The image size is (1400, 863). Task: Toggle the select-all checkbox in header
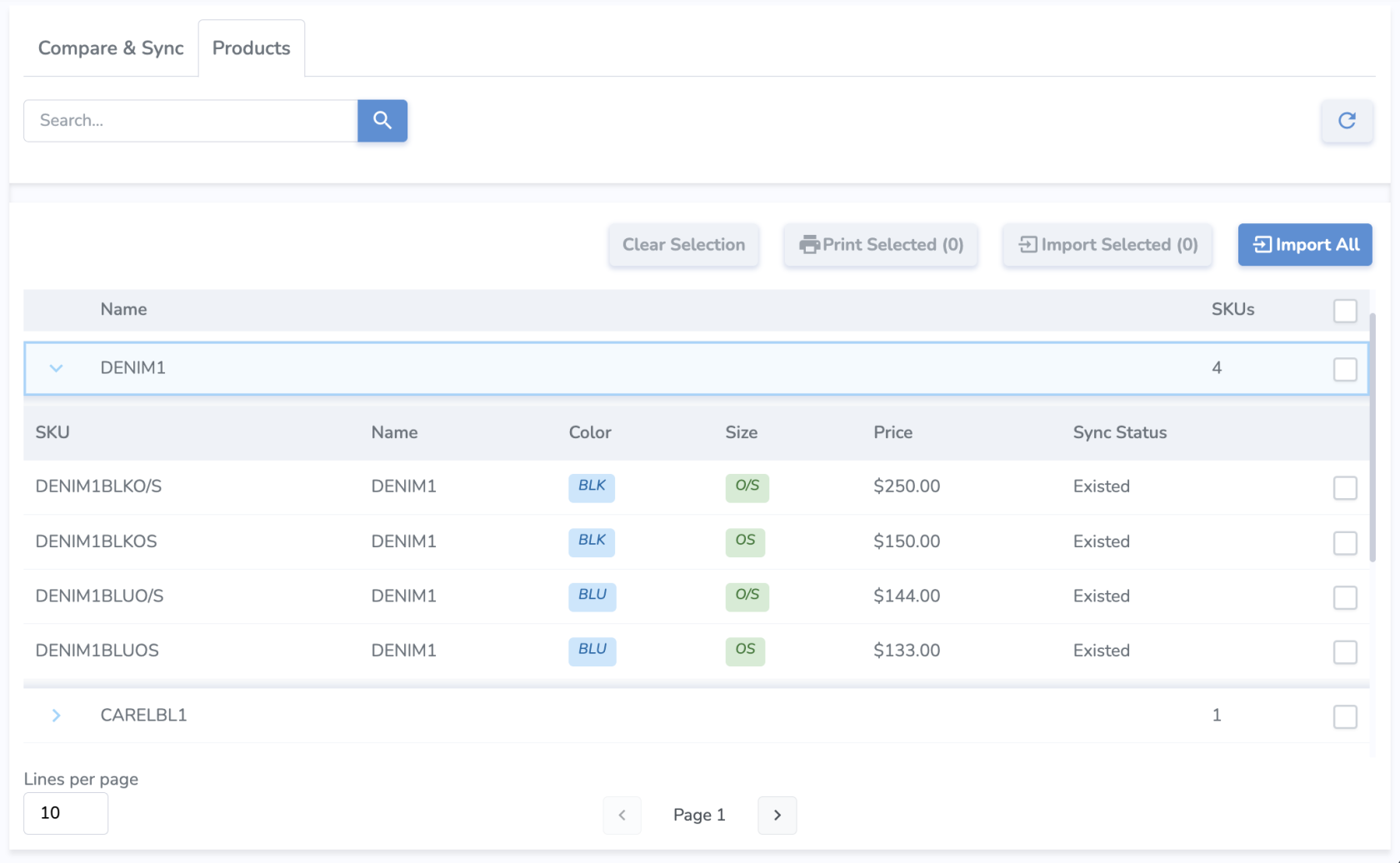point(1345,311)
